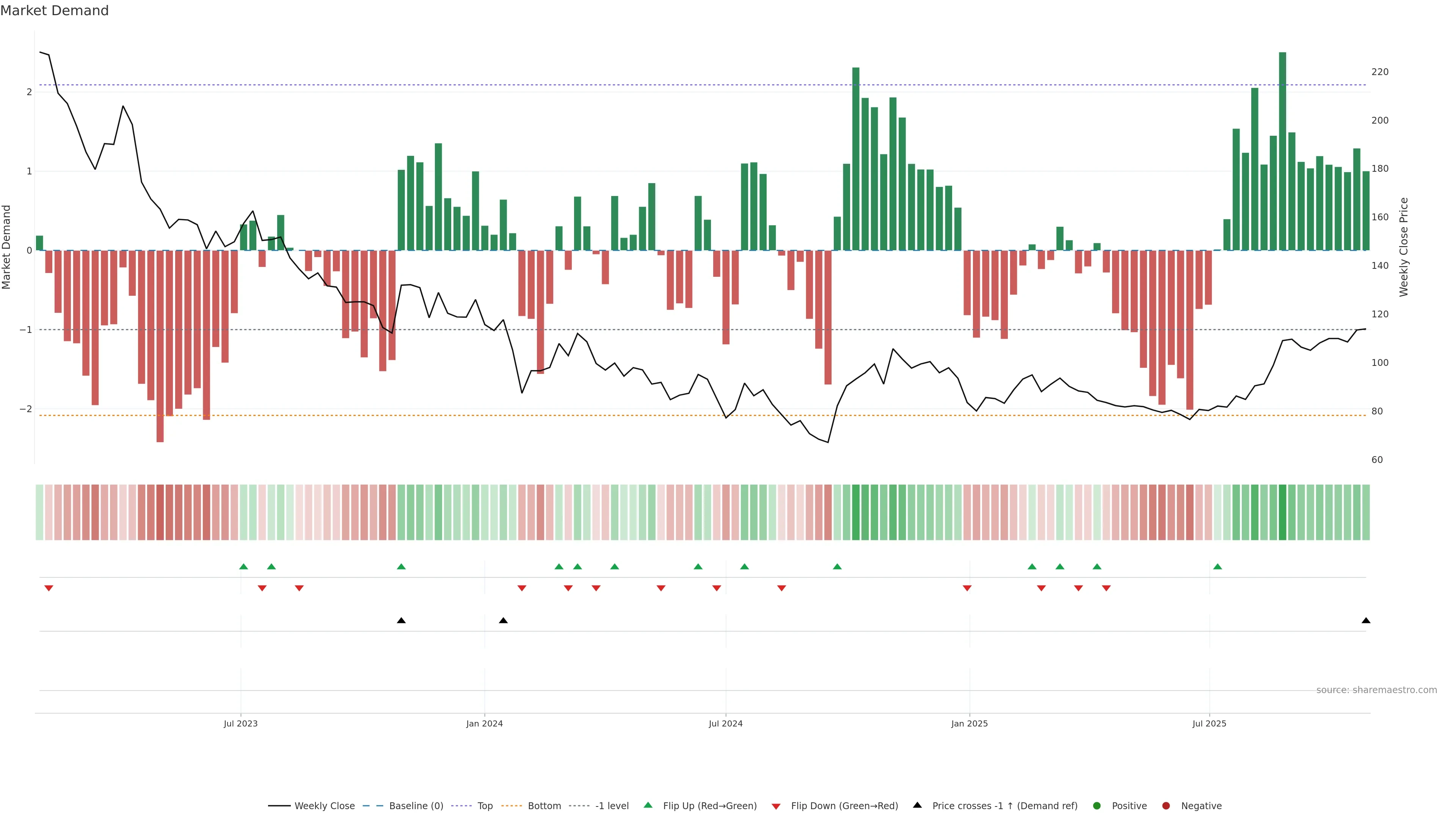Screen dimensions: 1456x819
Task: Click the Flip Down red triangle legend icon
Action: pyautogui.click(x=775, y=806)
